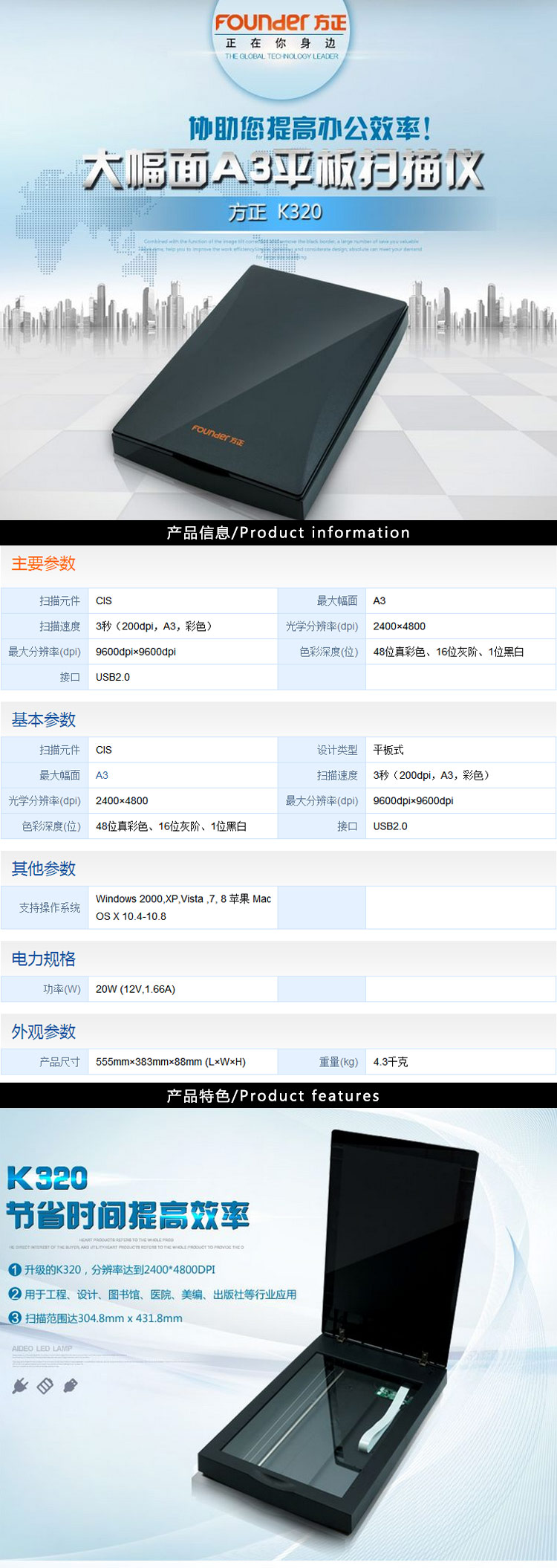Image resolution: width=557 pixels, height=1568 pixels.
Task: Click the 方正 K320 model banner
Action: [x=276, y=213]
